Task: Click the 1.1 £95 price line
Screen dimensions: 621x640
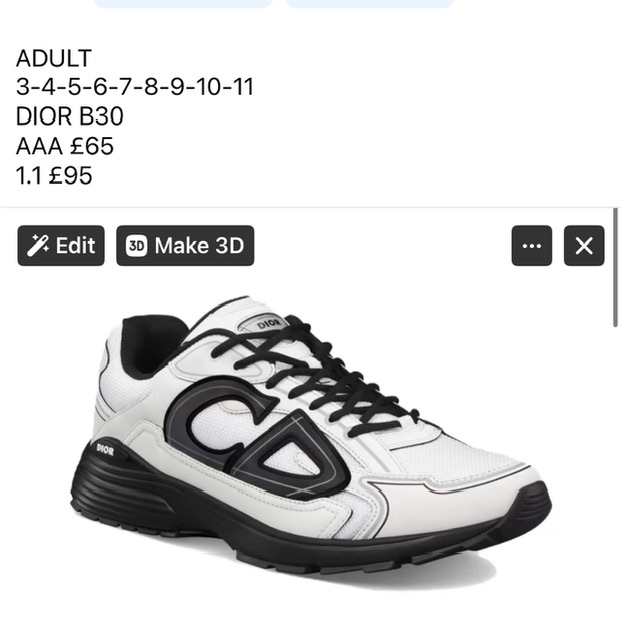Action: point(54,176)
